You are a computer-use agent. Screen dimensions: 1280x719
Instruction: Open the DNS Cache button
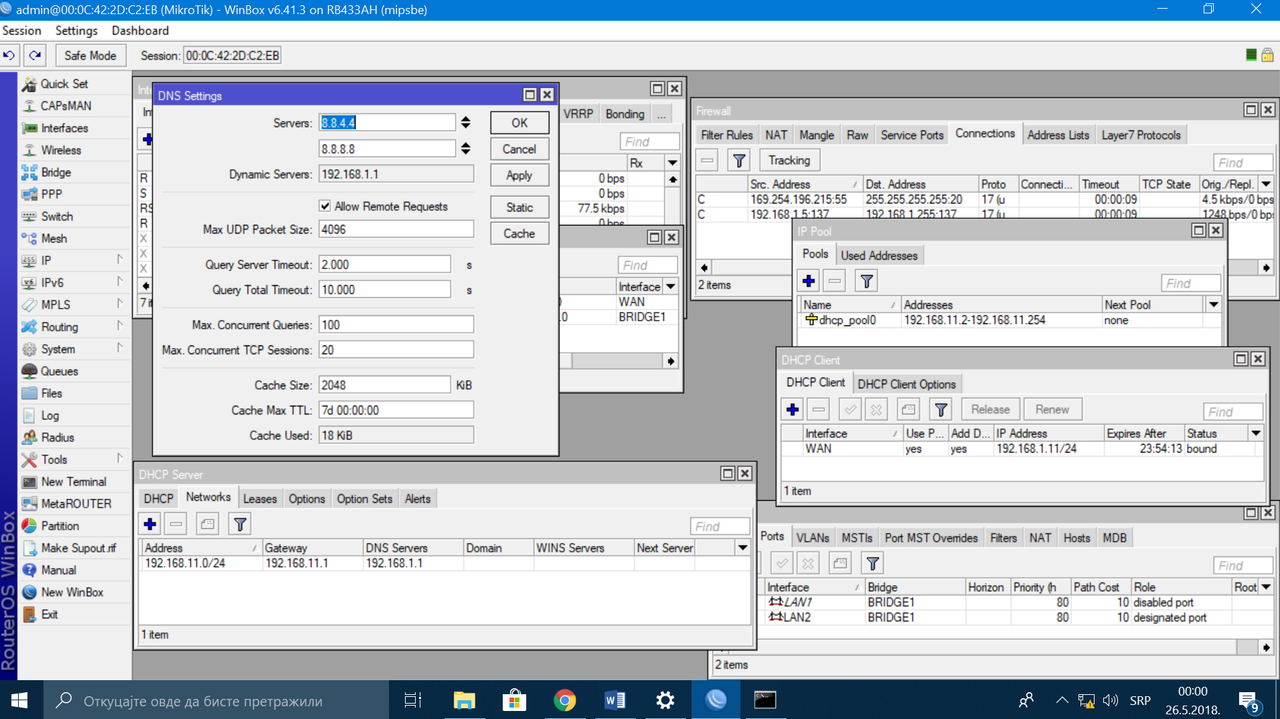click(x=519, y=233)
